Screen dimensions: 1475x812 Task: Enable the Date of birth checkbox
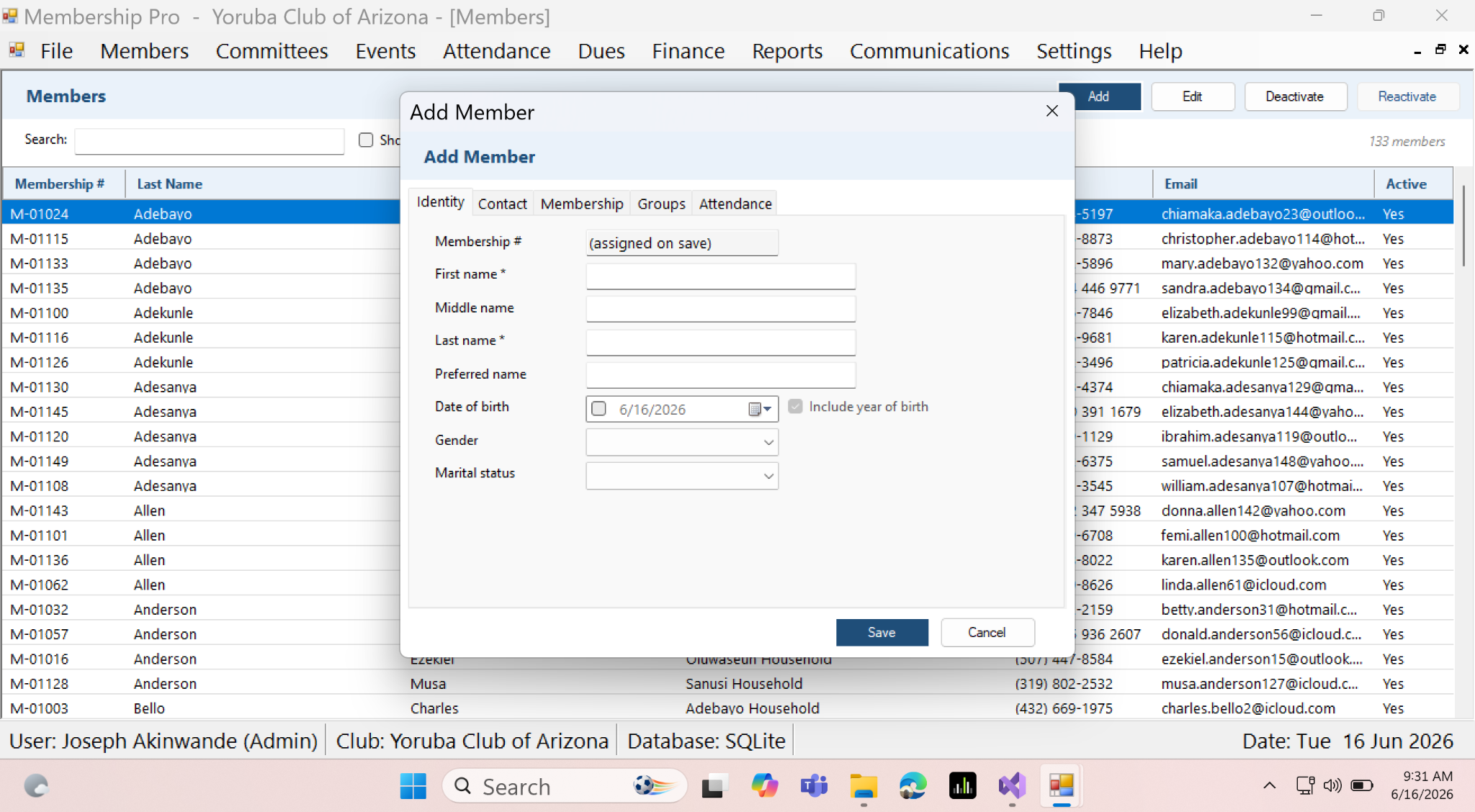point(598,409)
